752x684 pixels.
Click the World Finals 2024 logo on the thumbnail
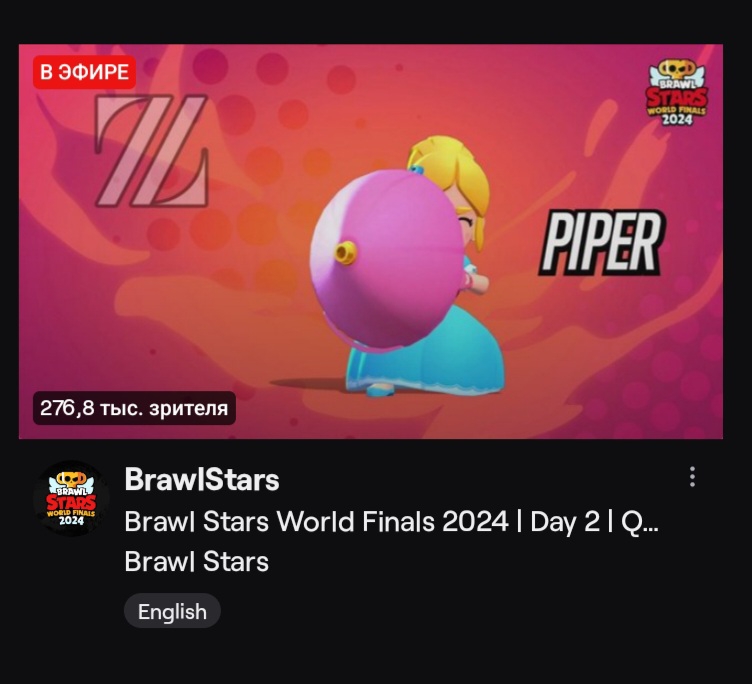[x=677, y=93]
